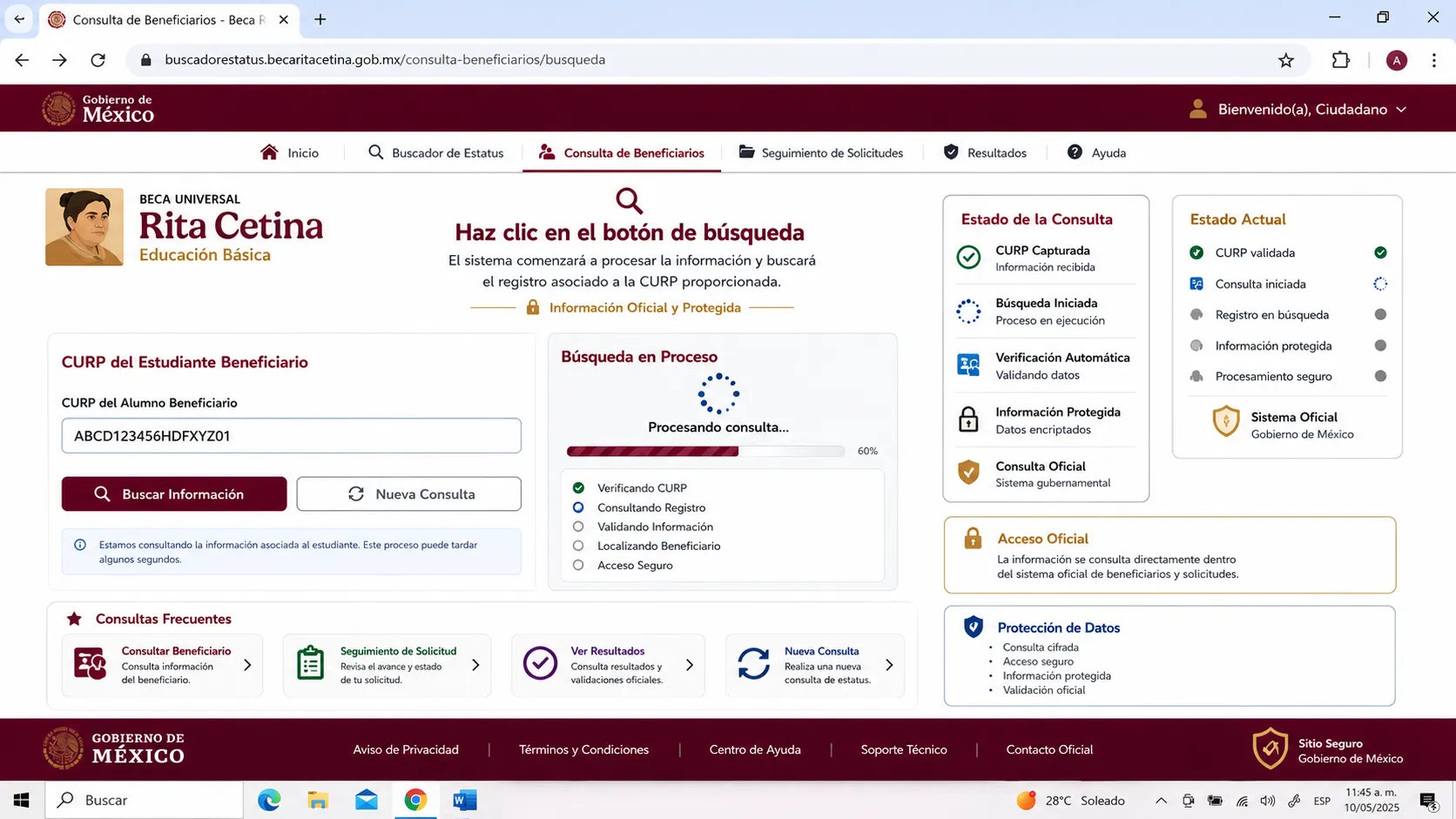Click the Información Protegida padlock icon
The height and width of the screenshot is (819, 1456).
click(968, 420)
